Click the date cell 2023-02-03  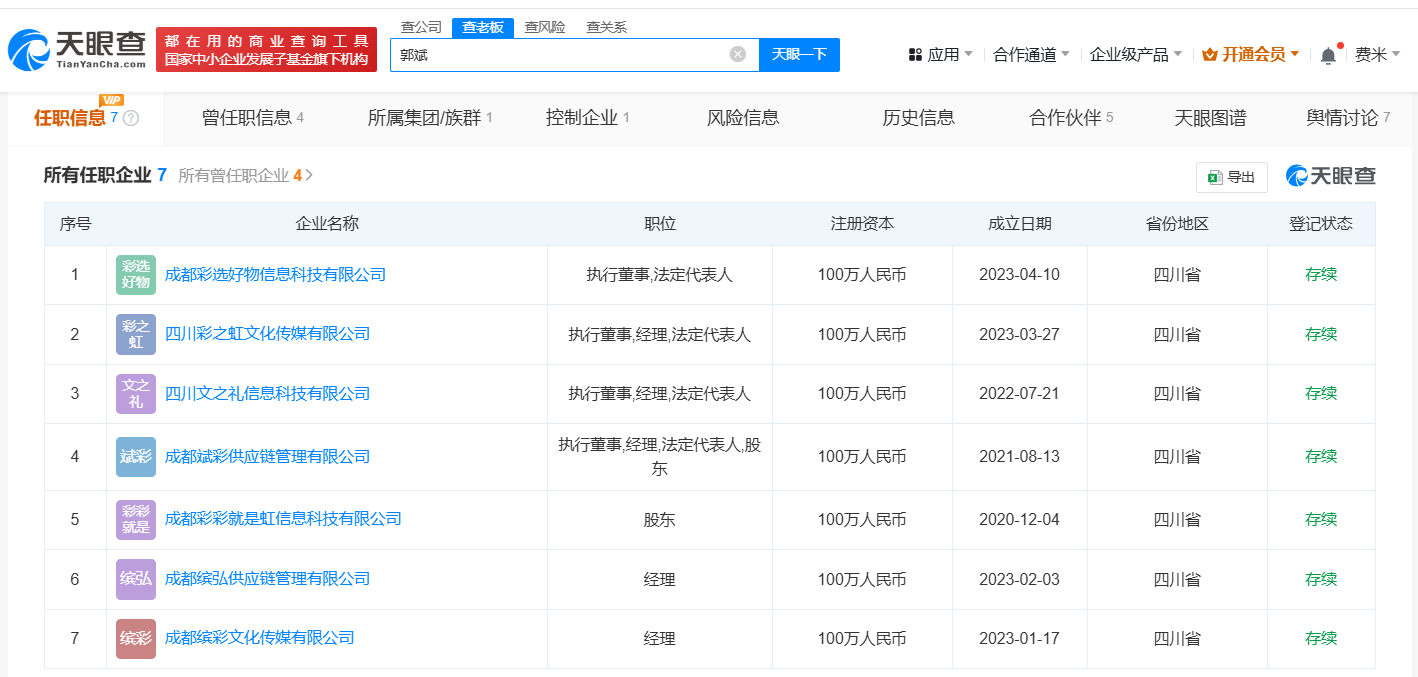click(x=1019, y=579)
